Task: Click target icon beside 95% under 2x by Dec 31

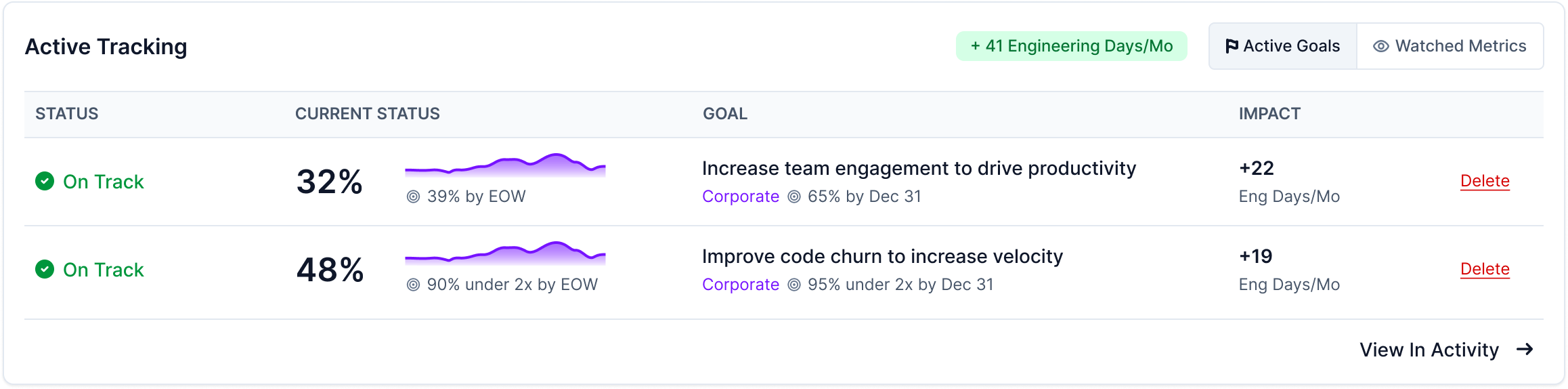Action: (794, 285)
